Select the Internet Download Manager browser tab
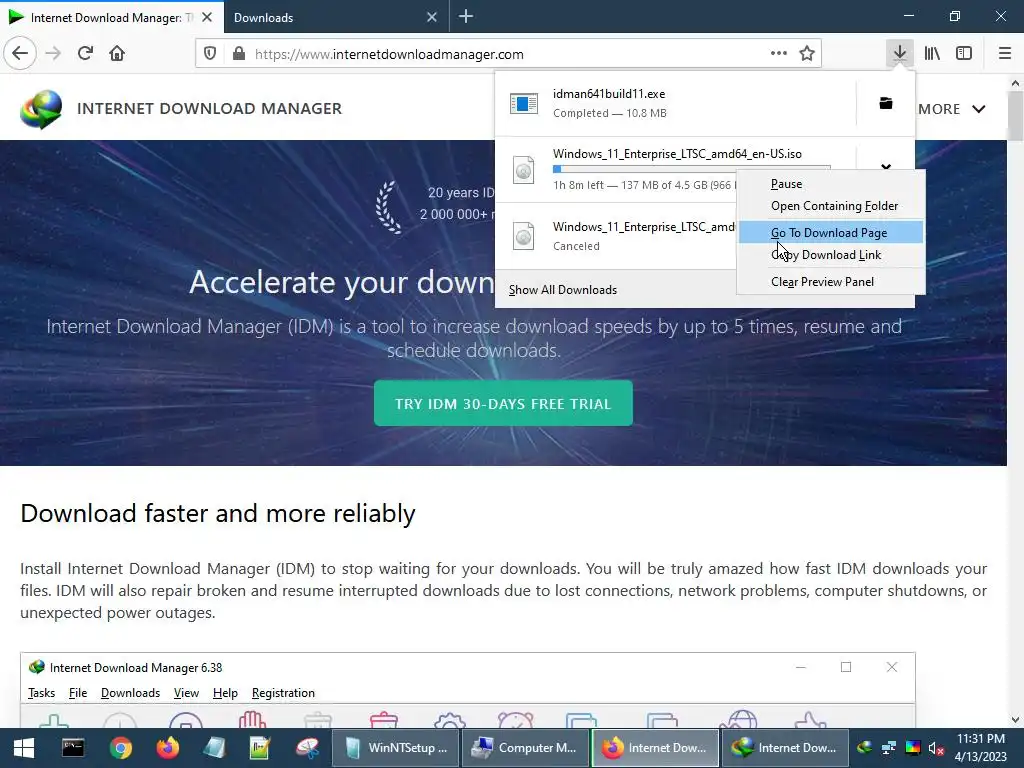 click(x=111, y=17)
